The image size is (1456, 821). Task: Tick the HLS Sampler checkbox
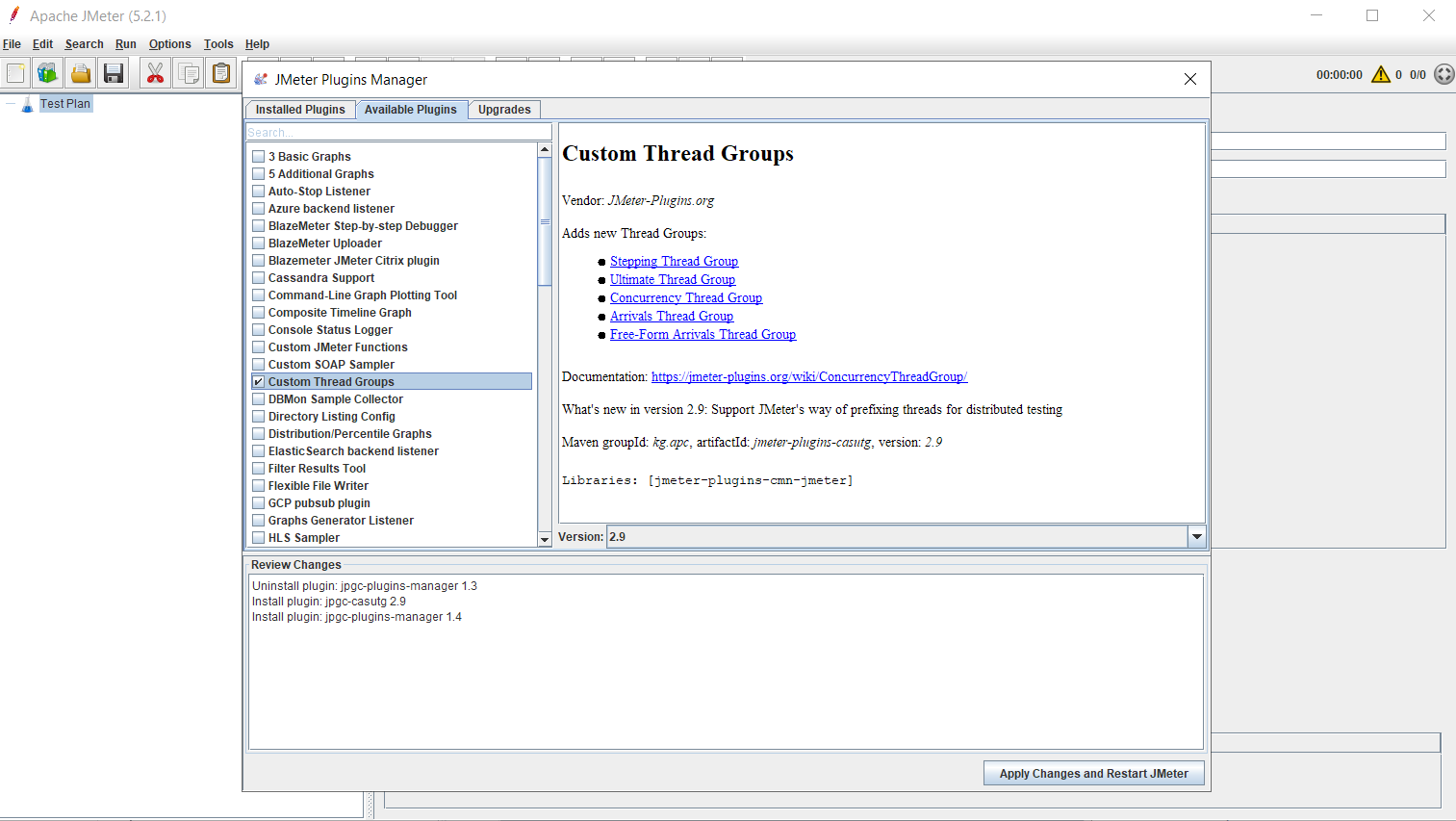(x=258, y=538)
